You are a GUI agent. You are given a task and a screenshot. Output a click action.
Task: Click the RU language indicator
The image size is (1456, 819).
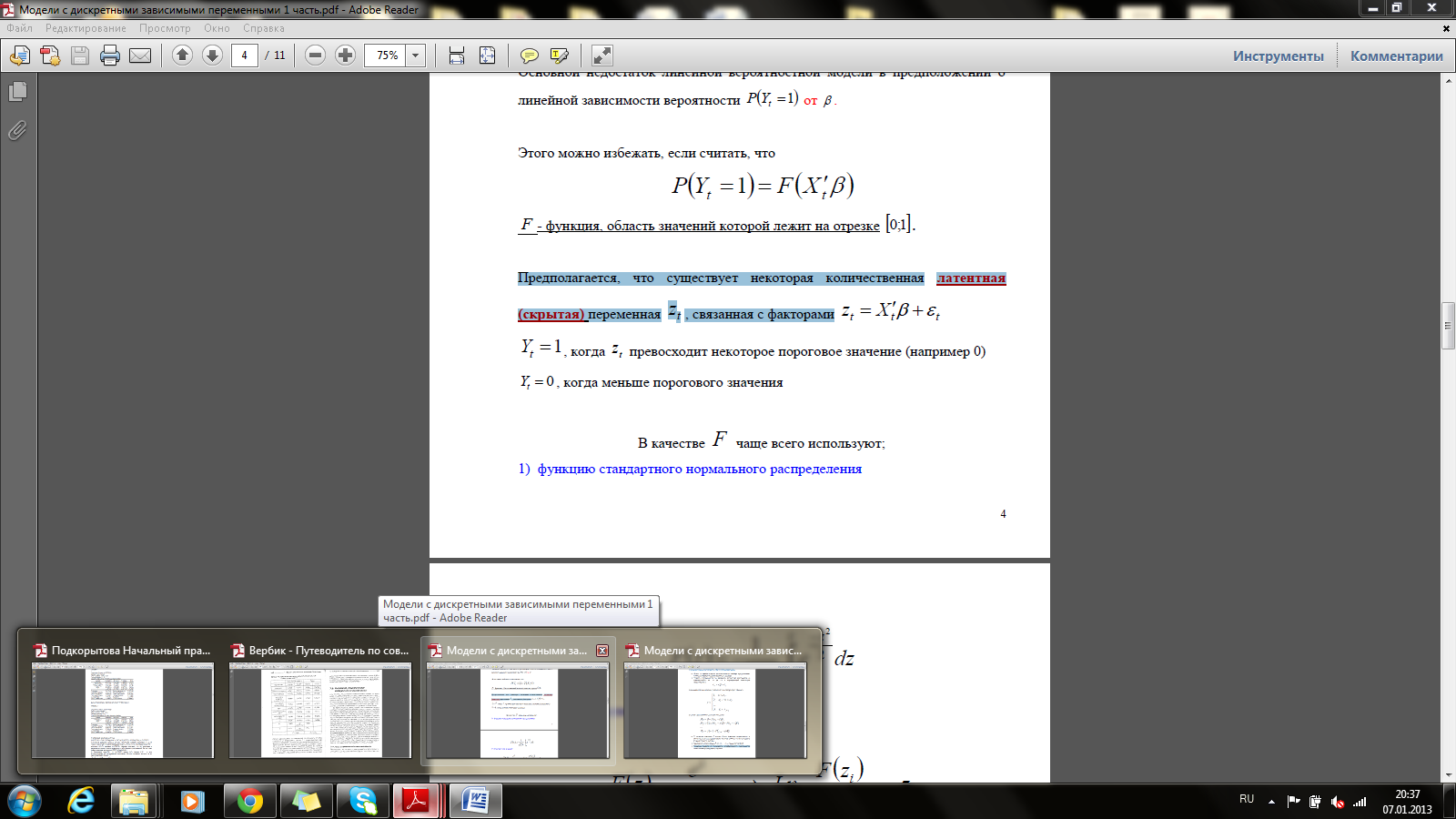click(x=1247, y=799)
